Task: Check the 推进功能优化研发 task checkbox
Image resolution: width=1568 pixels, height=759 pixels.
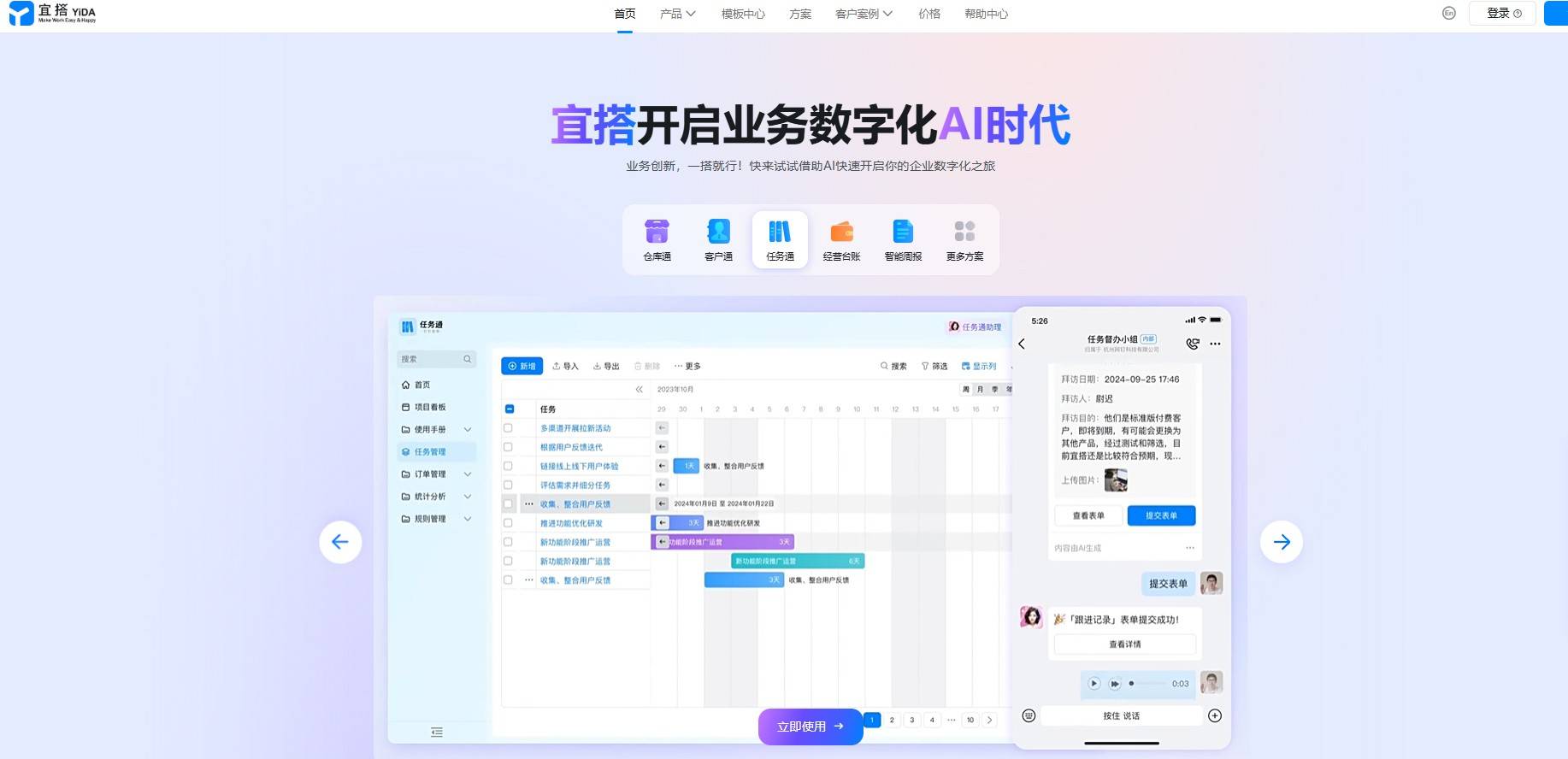Action: coord(508,523)
